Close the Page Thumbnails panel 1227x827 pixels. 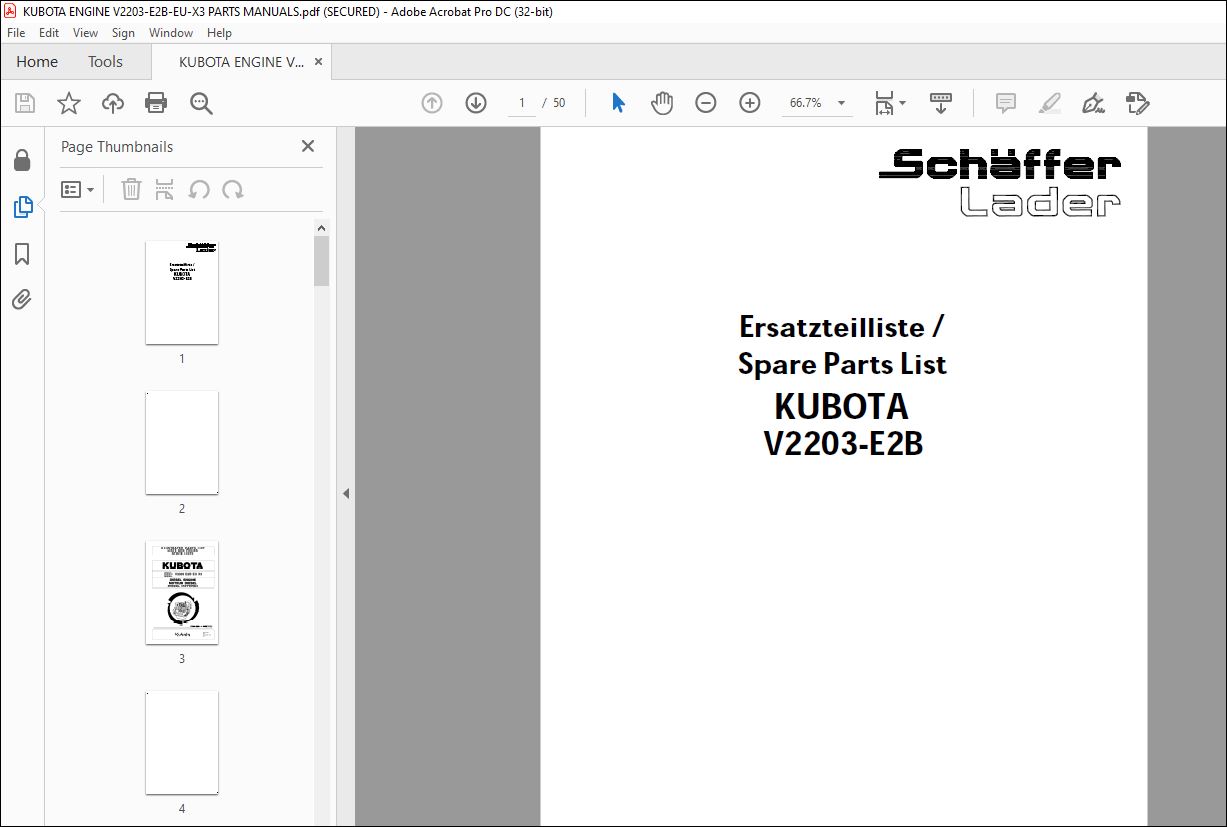click(x=308, y=146)
